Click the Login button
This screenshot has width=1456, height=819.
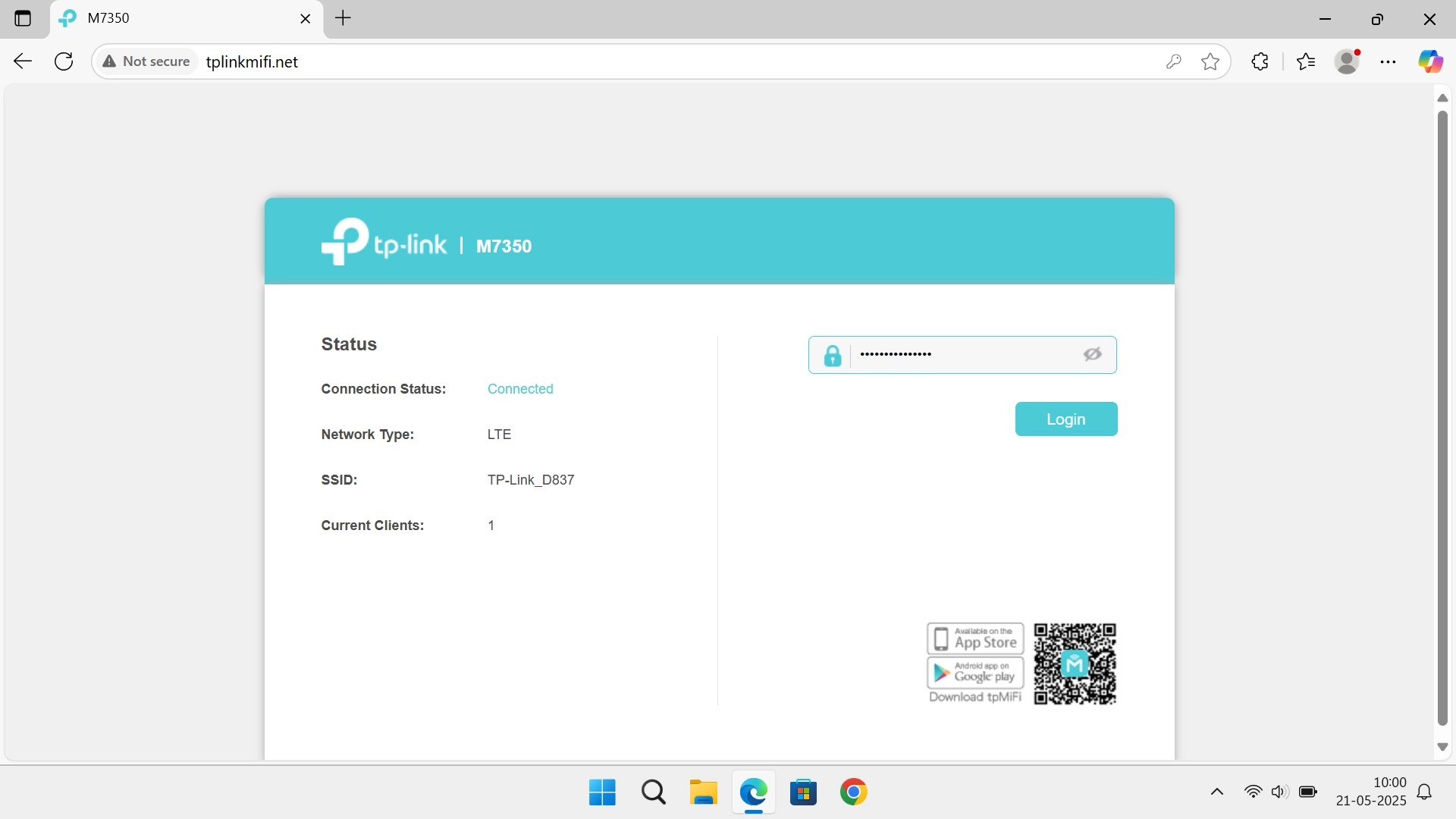pyautogui.click(x=1065, y=419)
